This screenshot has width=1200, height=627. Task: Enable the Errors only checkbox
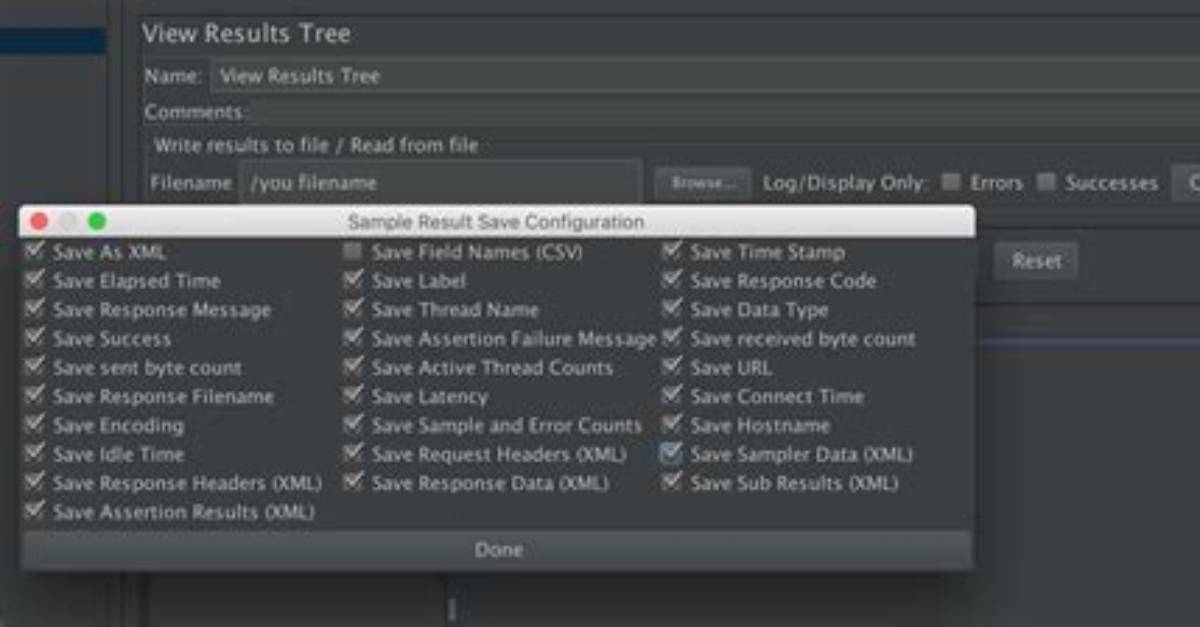(951, 182)
